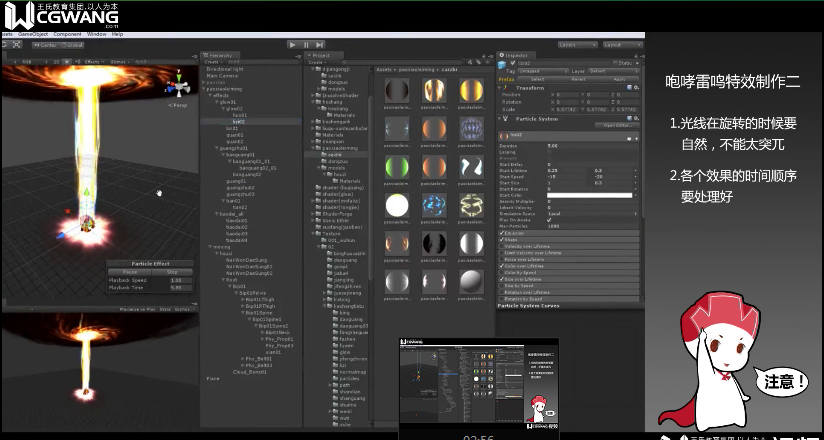Click the Pause button in the top toolbar
This screenshot has height=440, width=824.
click(306, 45)
